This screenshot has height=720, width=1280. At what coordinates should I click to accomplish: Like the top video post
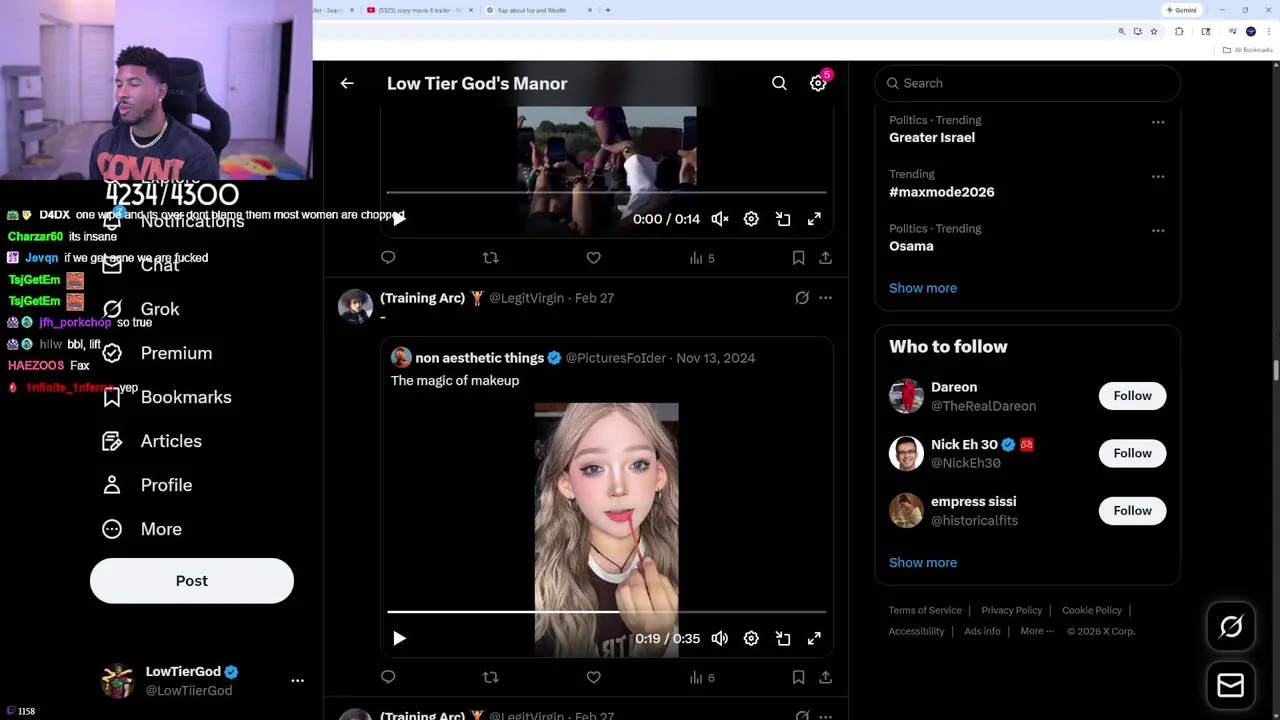point(593,258)
